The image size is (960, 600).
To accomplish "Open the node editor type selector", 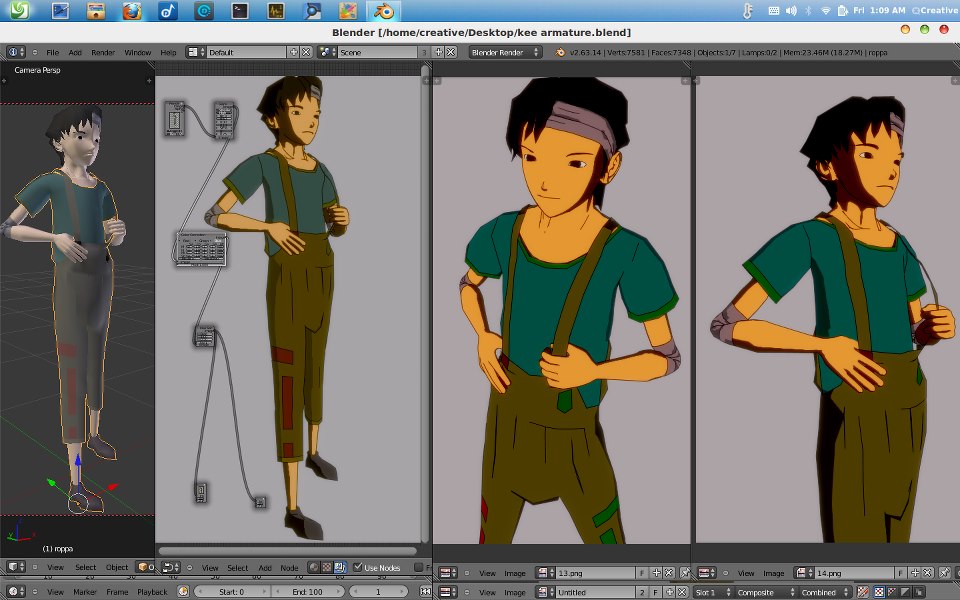I will (x=171, y=568).
